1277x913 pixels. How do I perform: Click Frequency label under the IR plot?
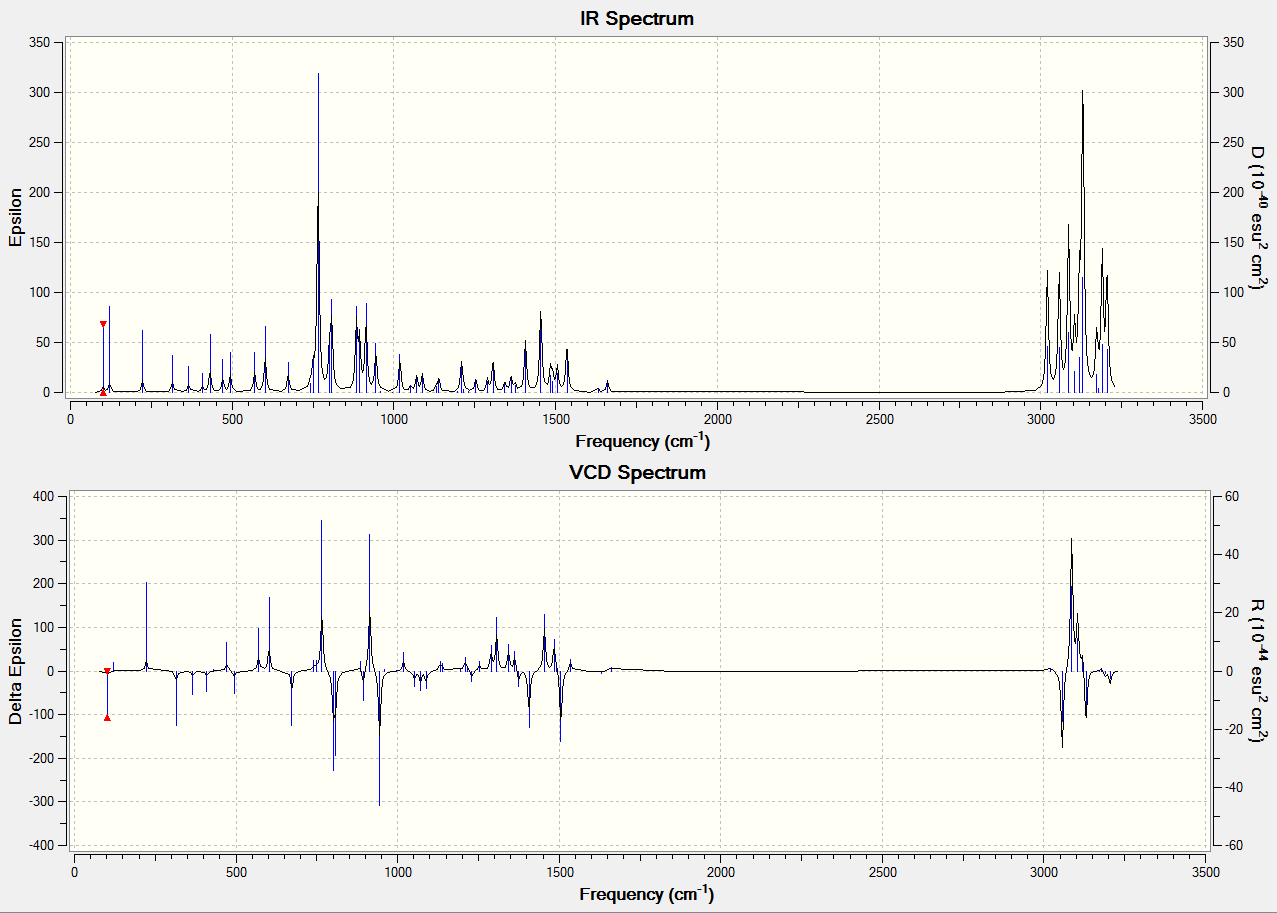click(x=643, y=440)
